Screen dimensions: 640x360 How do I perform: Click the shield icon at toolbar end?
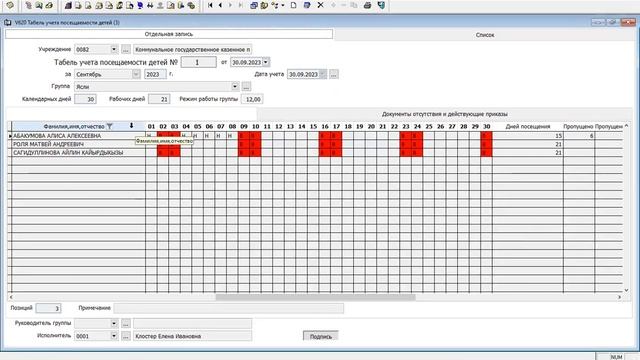(x=381, y=5)
